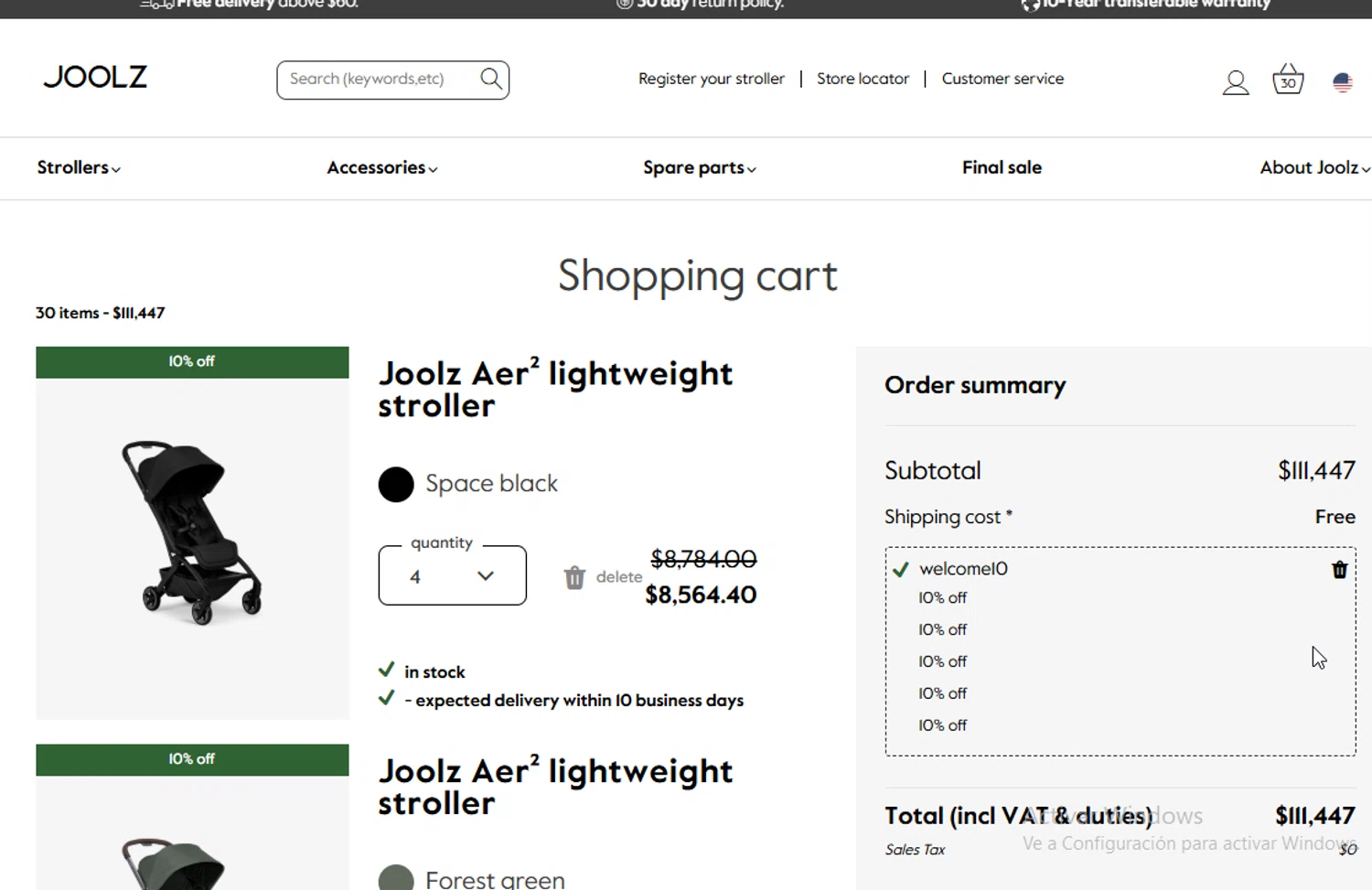Click the 'Space black' color name
The width and height of the screenshot is (1372, 890).
tap(491, 483)
